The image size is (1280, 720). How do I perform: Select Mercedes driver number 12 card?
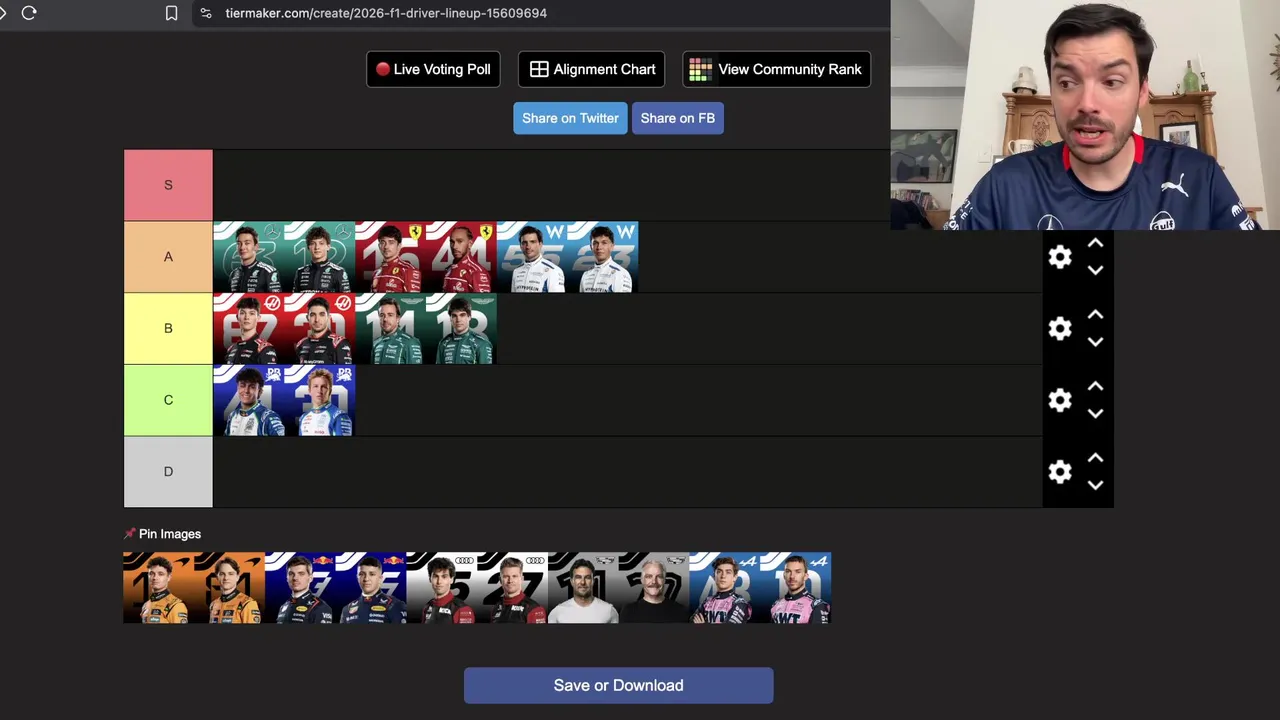pyautogui.click(x=319, y=257)
